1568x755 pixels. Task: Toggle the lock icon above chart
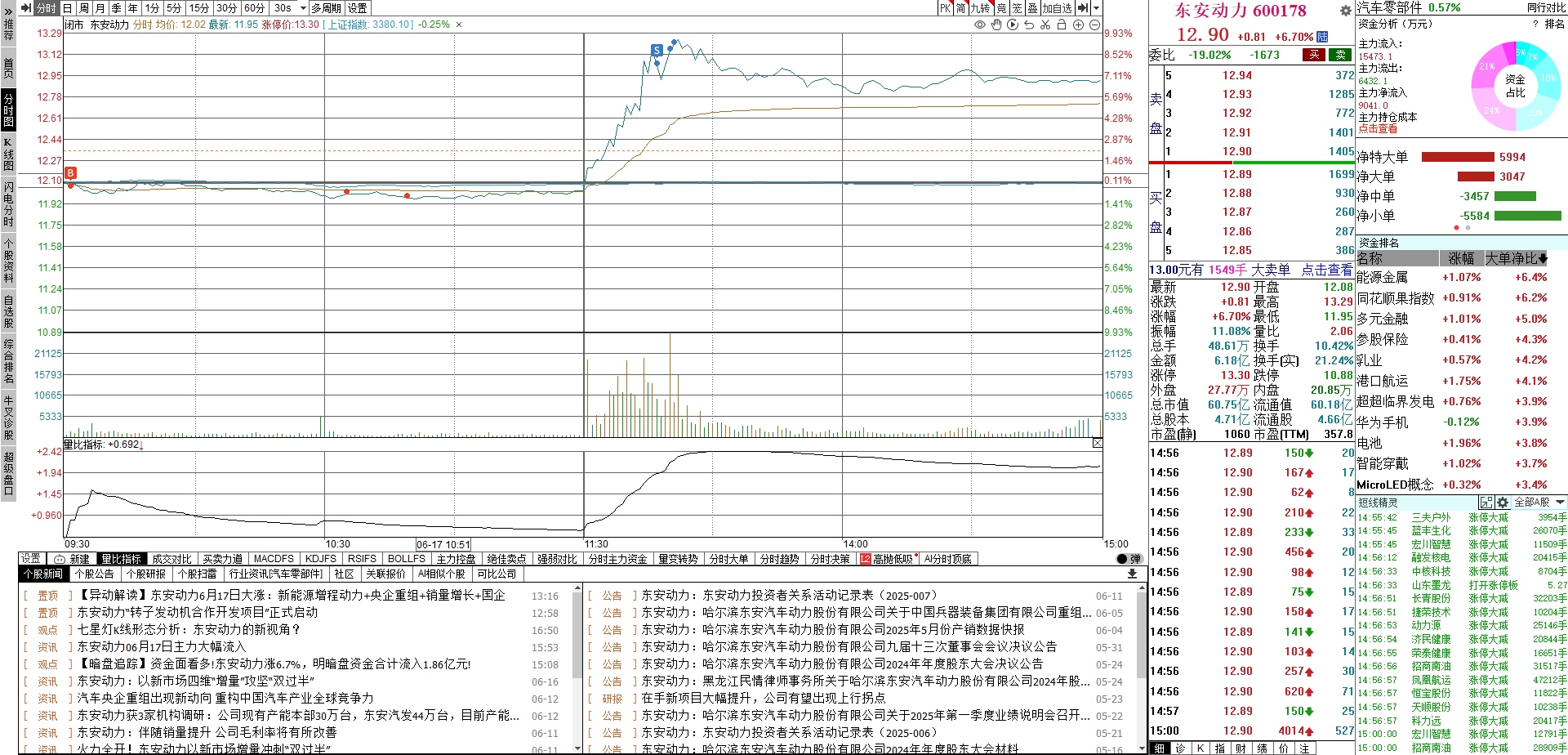point(1062,25)
